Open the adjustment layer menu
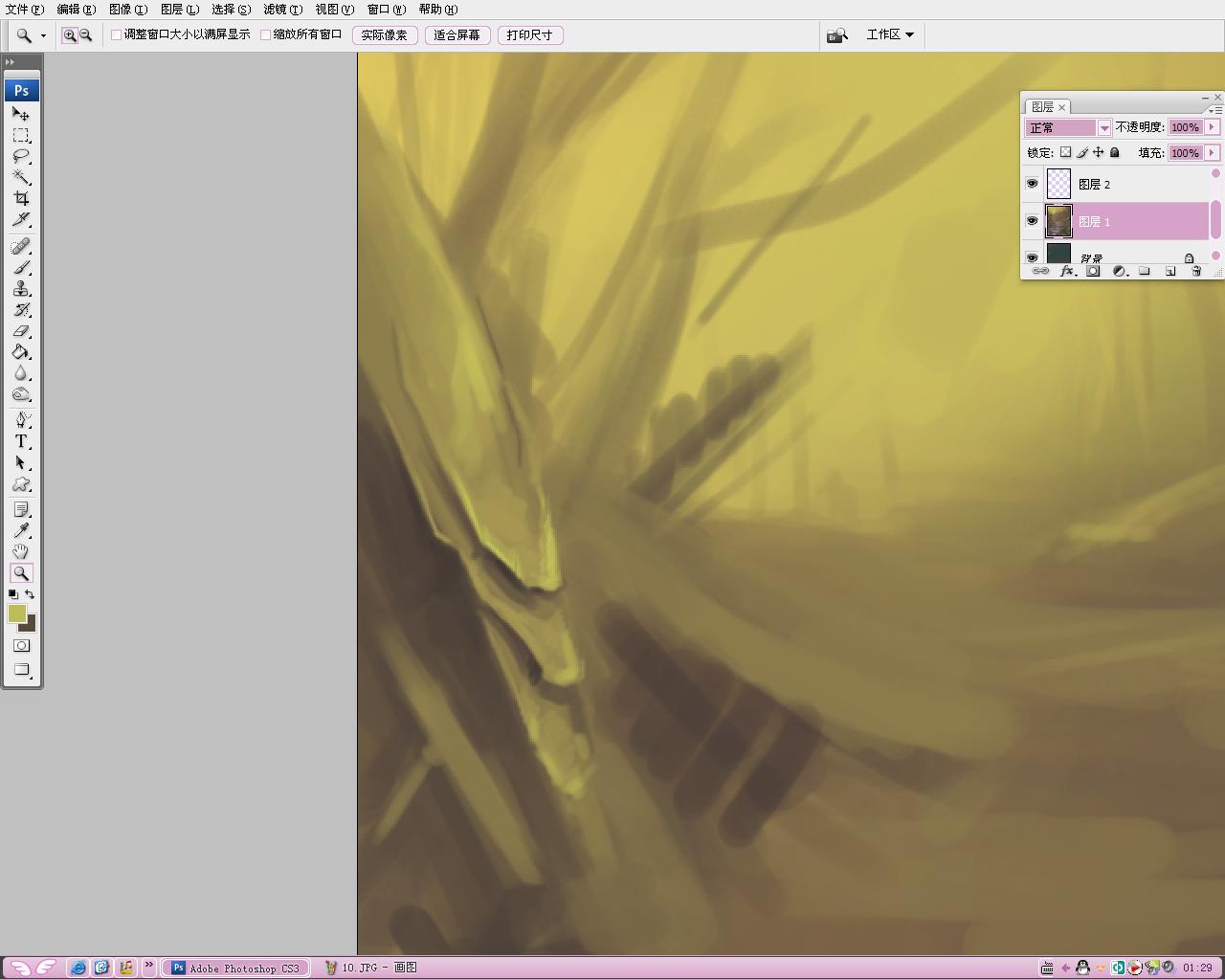 (1119, 271)
